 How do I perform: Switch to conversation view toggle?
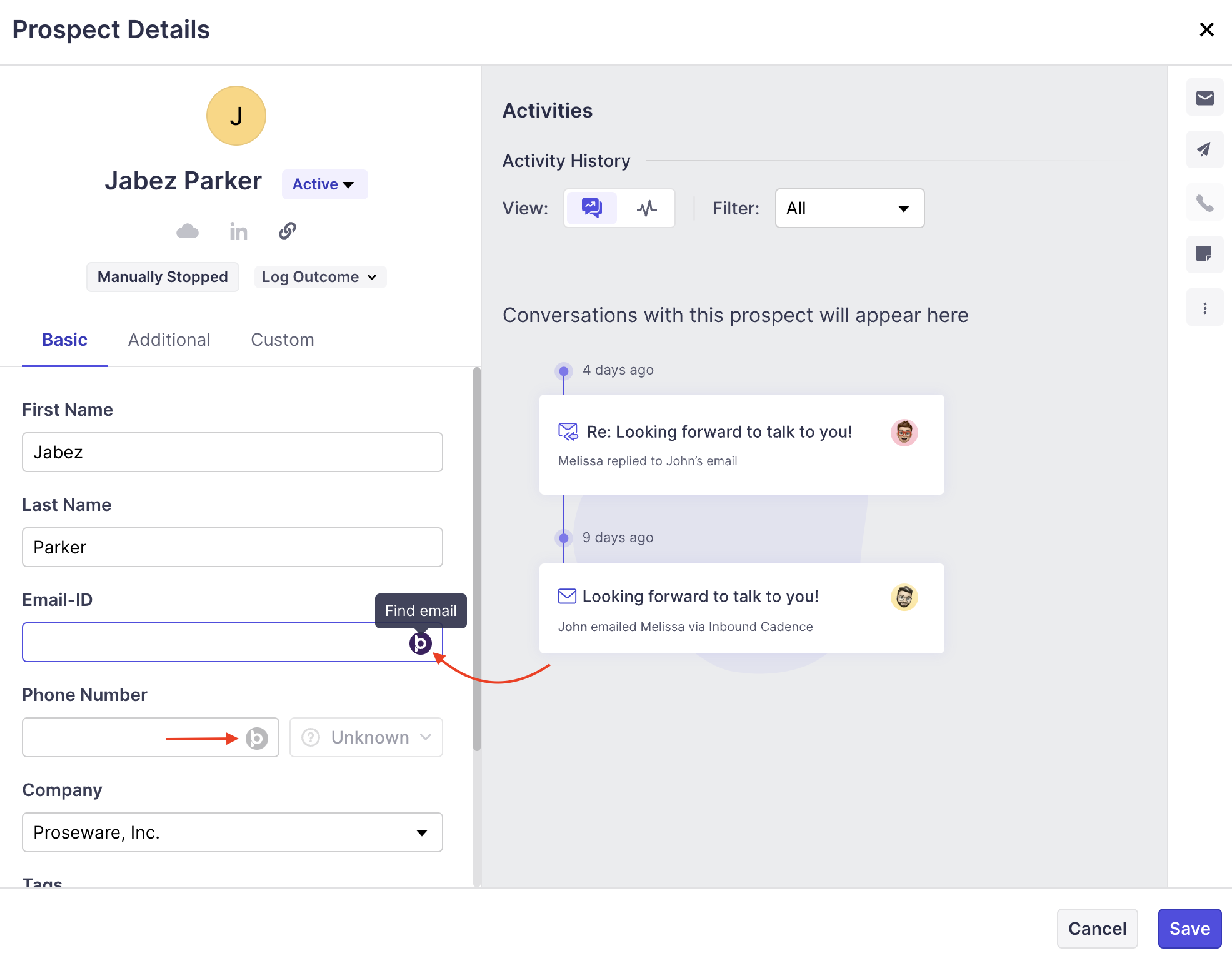591,208
